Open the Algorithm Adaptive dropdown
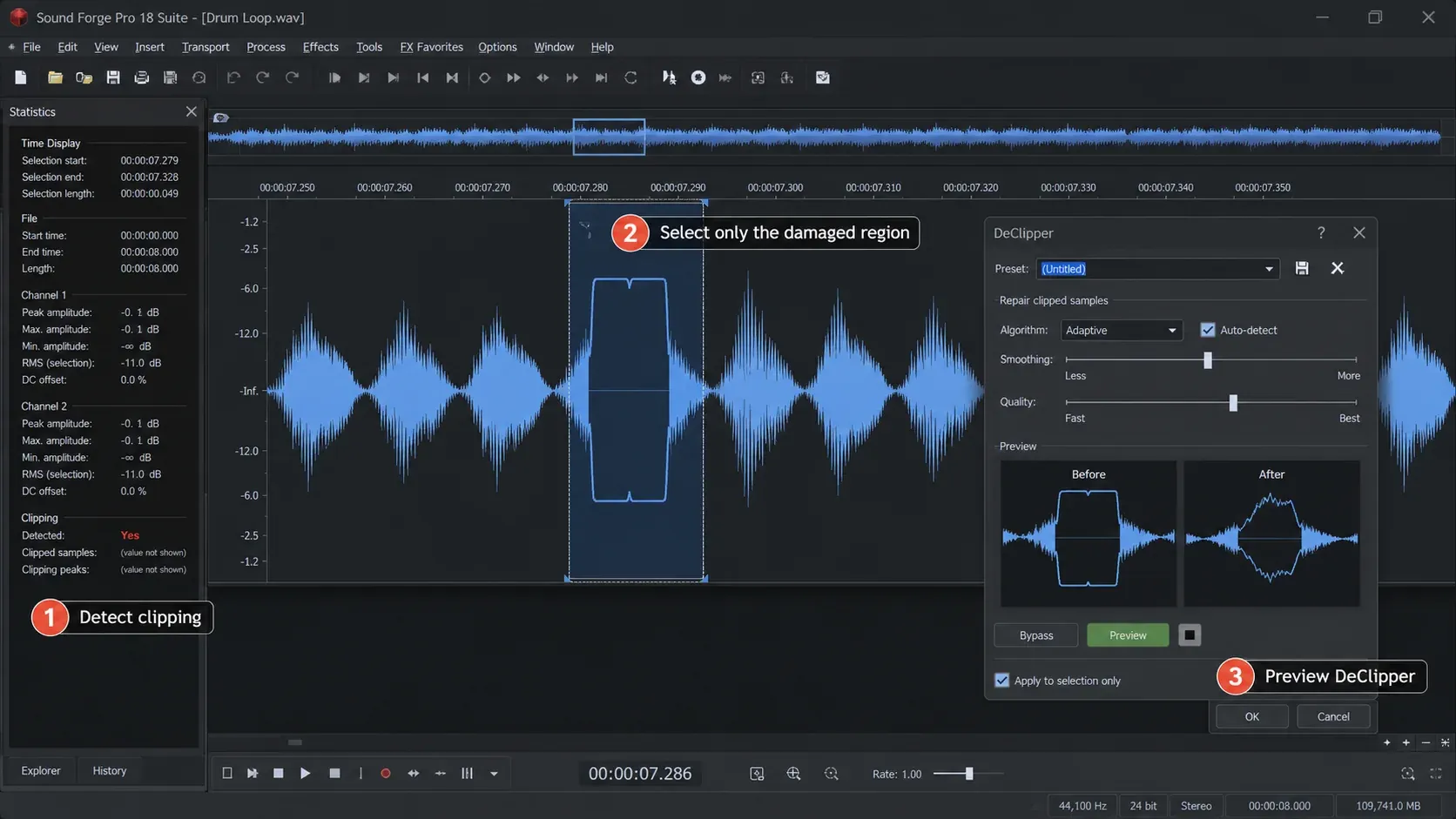The width and height of the screenshot is (1456, 819). [1122, 330]
